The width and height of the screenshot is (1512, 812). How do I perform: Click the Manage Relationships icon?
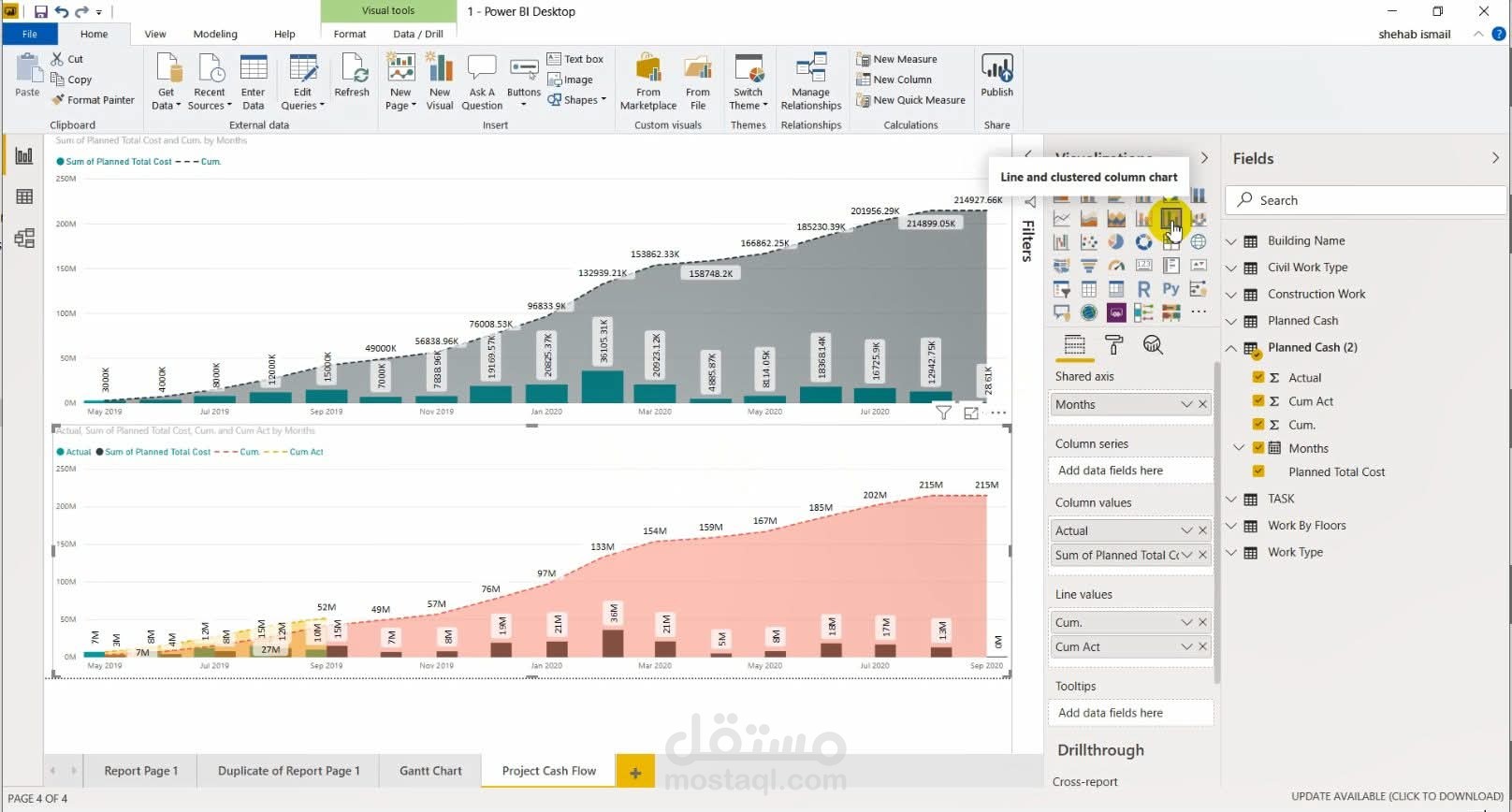[811, 81]
